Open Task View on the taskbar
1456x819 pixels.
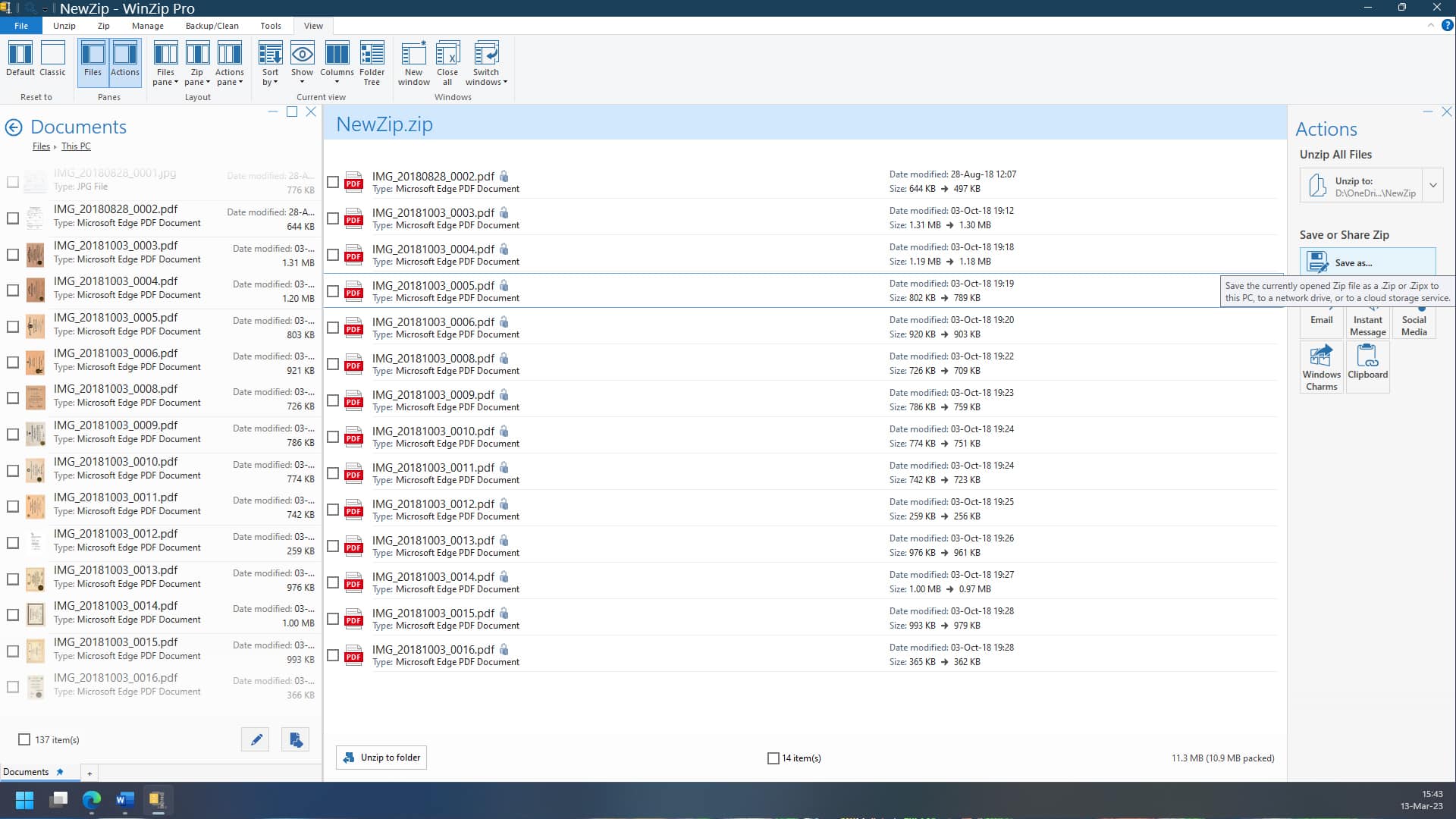pos(58,800)
